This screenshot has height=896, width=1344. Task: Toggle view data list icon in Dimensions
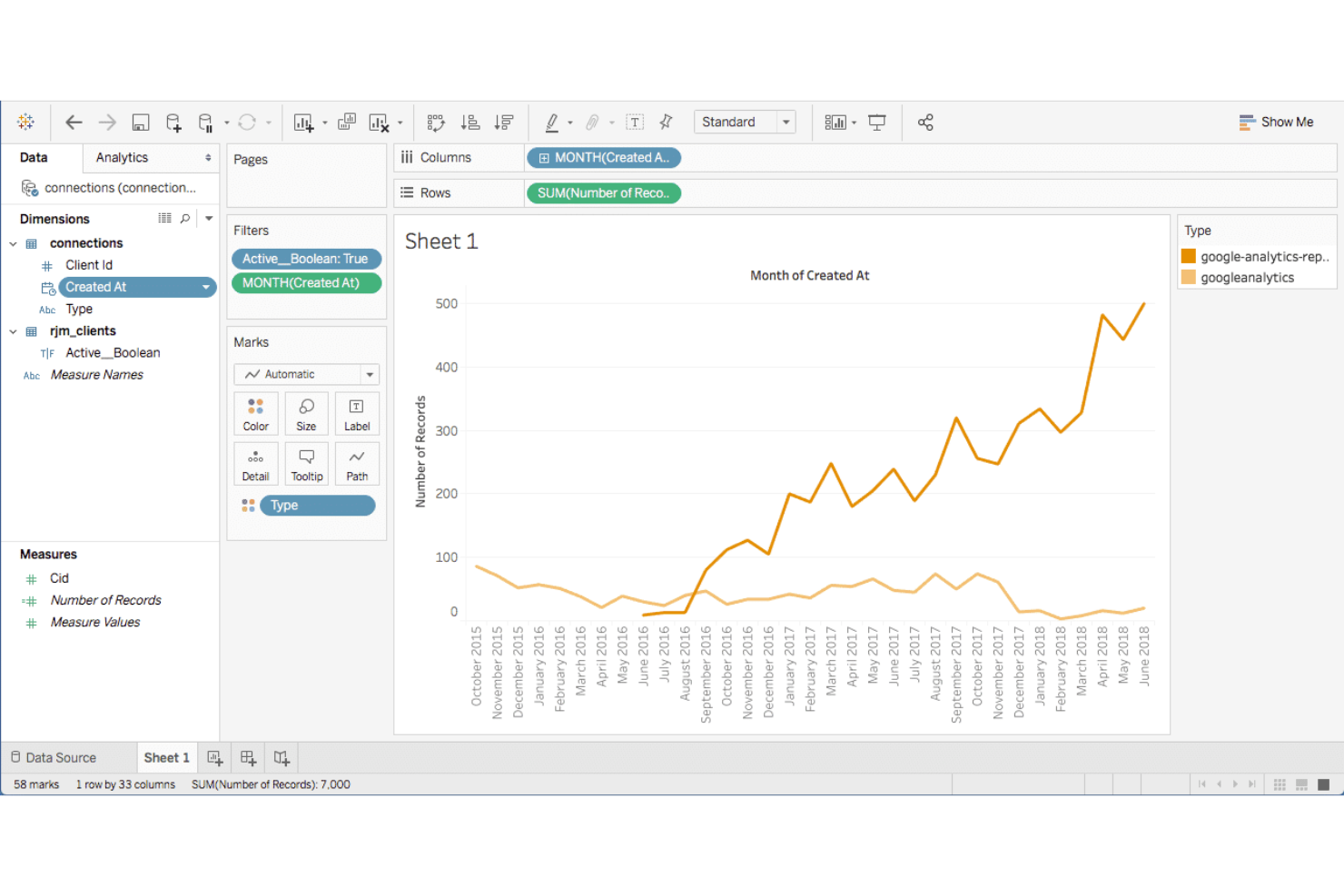point(164,218)
